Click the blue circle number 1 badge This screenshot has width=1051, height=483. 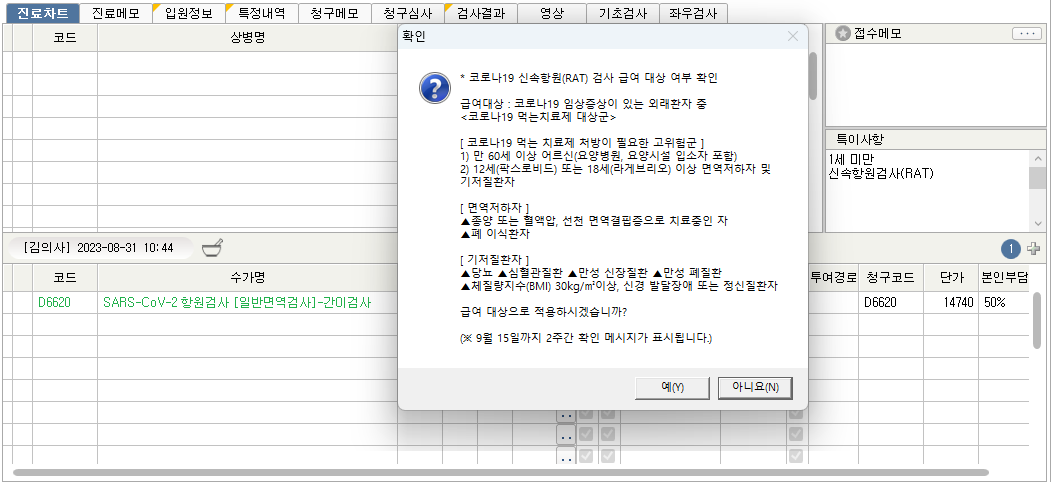pos(1010,248)
